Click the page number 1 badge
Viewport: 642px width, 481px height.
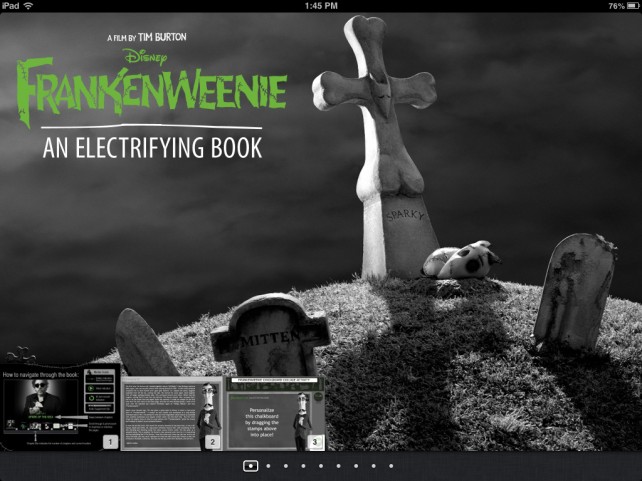[111, 442]
